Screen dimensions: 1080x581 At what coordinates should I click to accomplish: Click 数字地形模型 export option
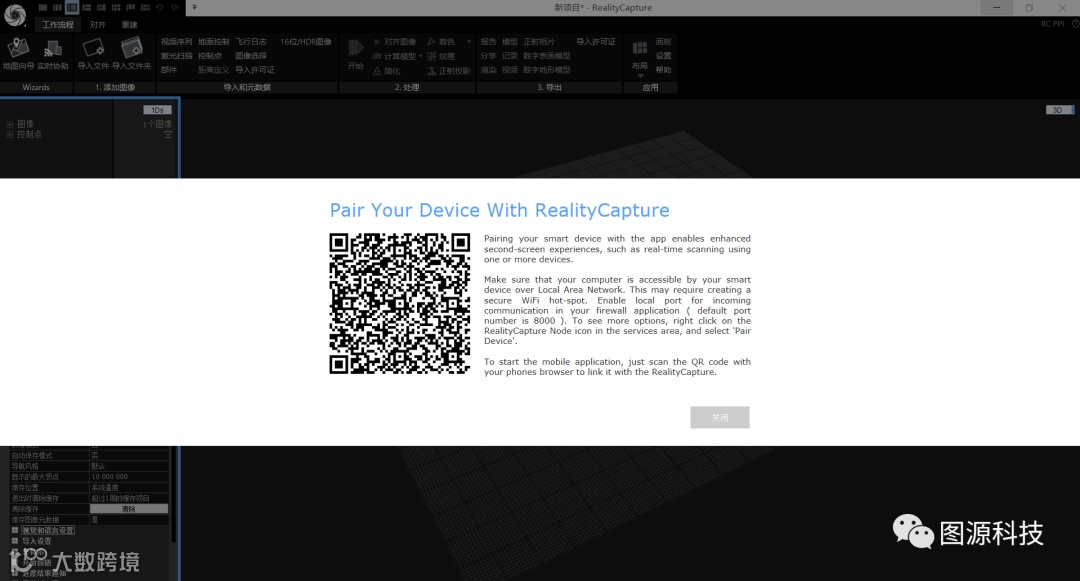coord(547,70)
